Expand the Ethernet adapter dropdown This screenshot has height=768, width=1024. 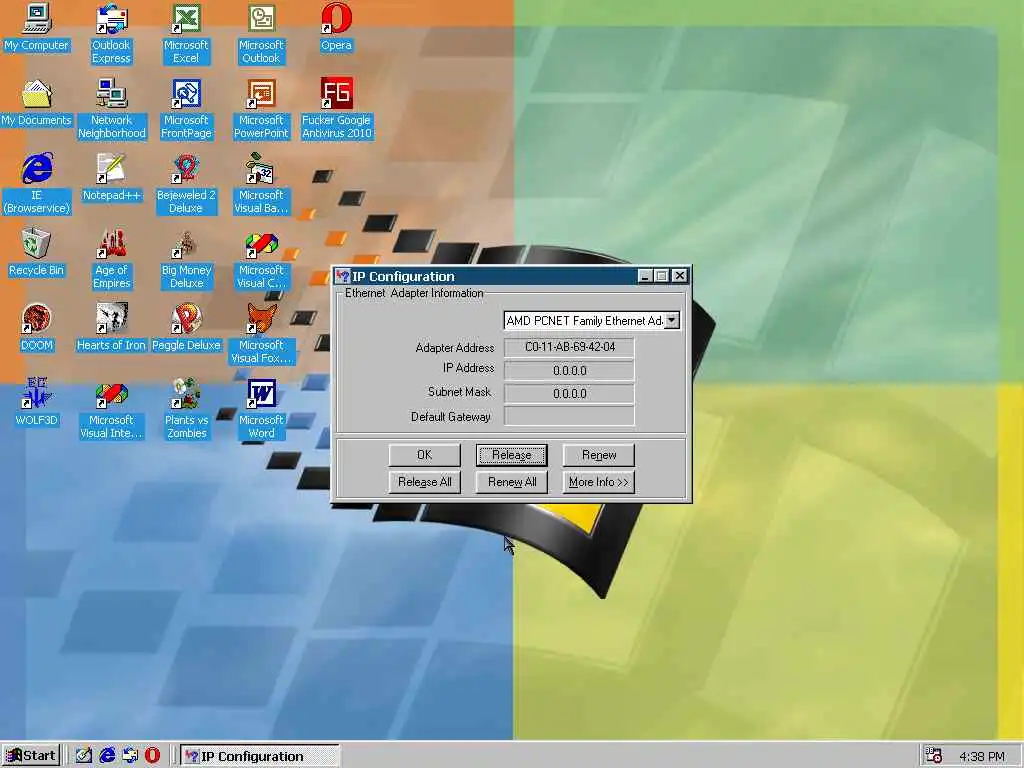click(x=671, y=321)
